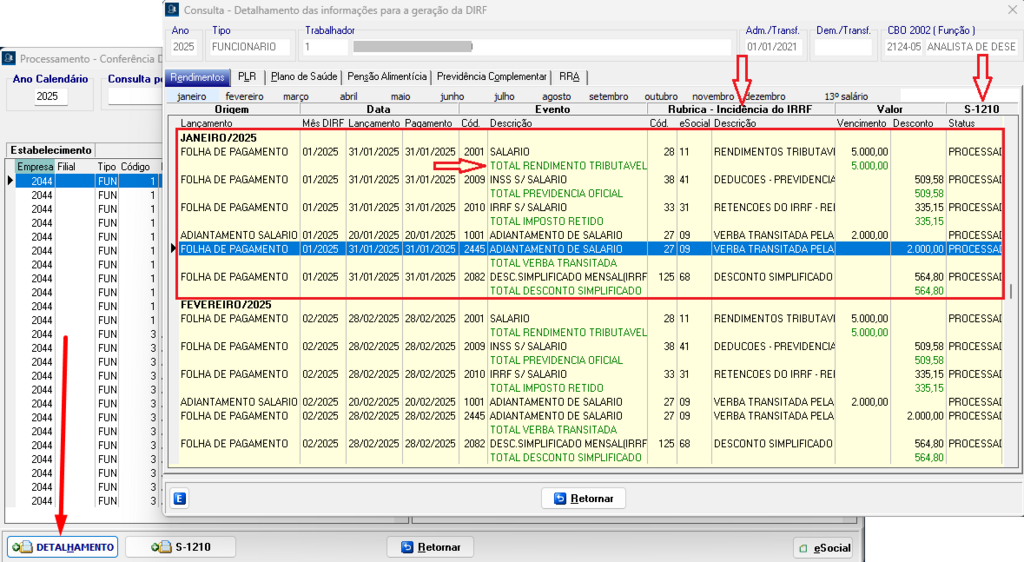
Task: Click the Consulta window title icon
Action: pos(173,10)
